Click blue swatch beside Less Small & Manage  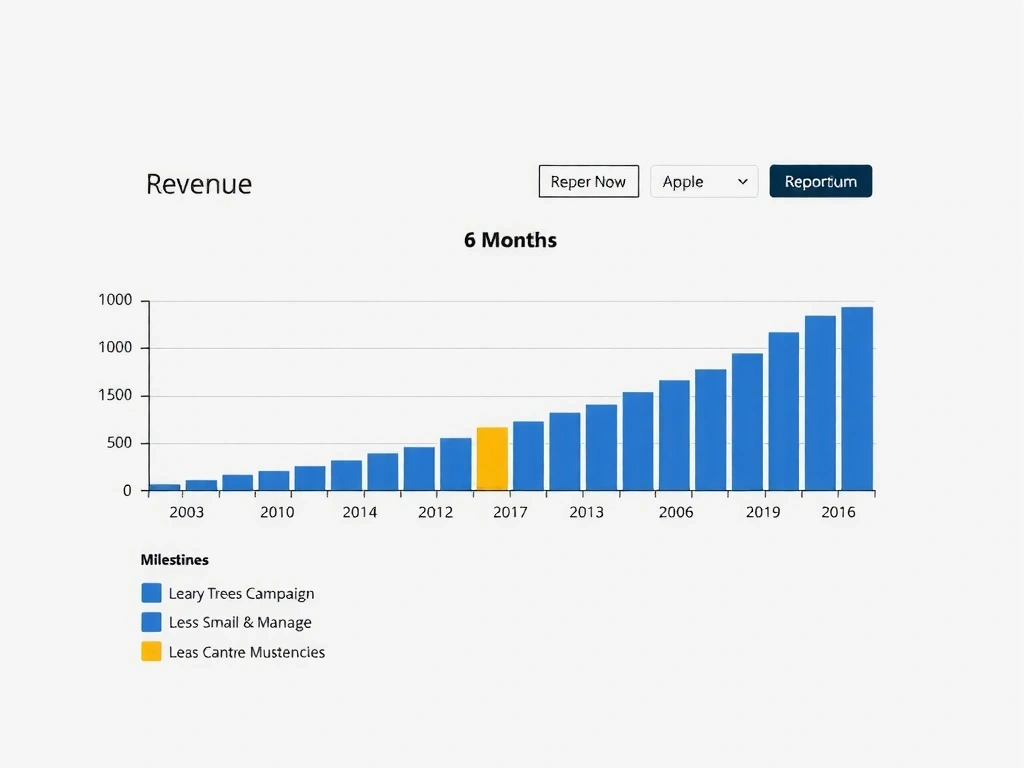[x=151, y=622]
